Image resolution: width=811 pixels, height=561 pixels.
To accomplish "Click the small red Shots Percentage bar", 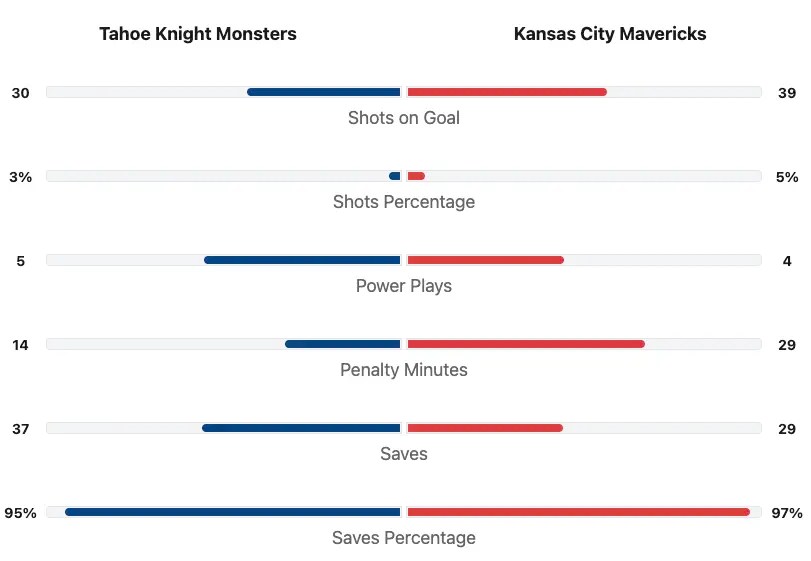I will 416,176.
